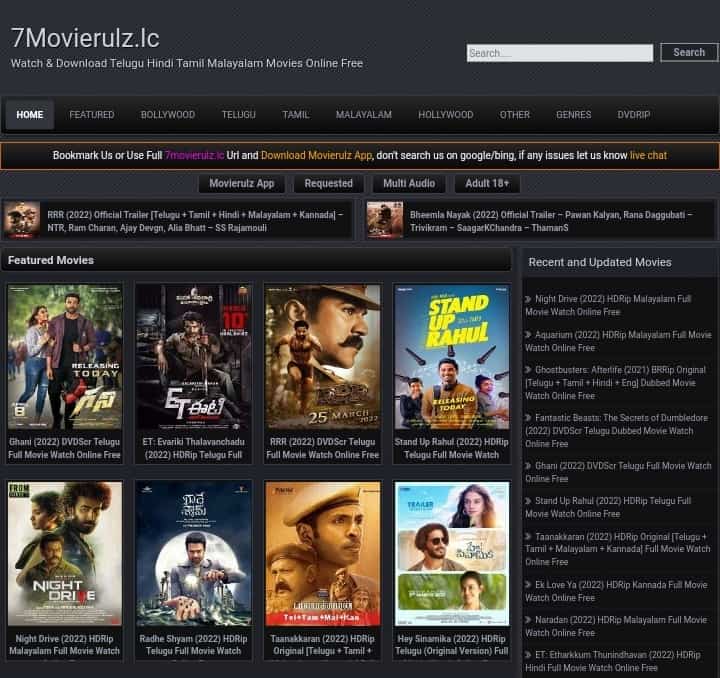Open the Bheemla Nayak Official Trailer link

pos(551,221)
